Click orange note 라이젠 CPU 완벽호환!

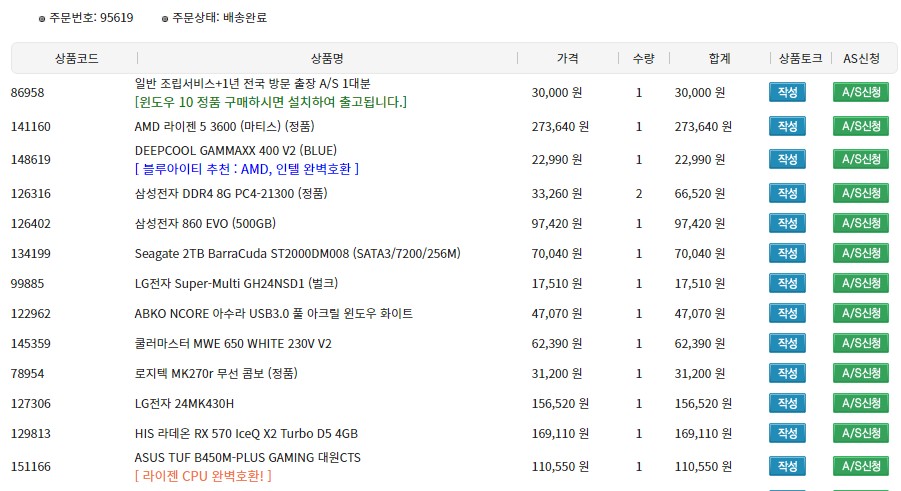[203, 476]
